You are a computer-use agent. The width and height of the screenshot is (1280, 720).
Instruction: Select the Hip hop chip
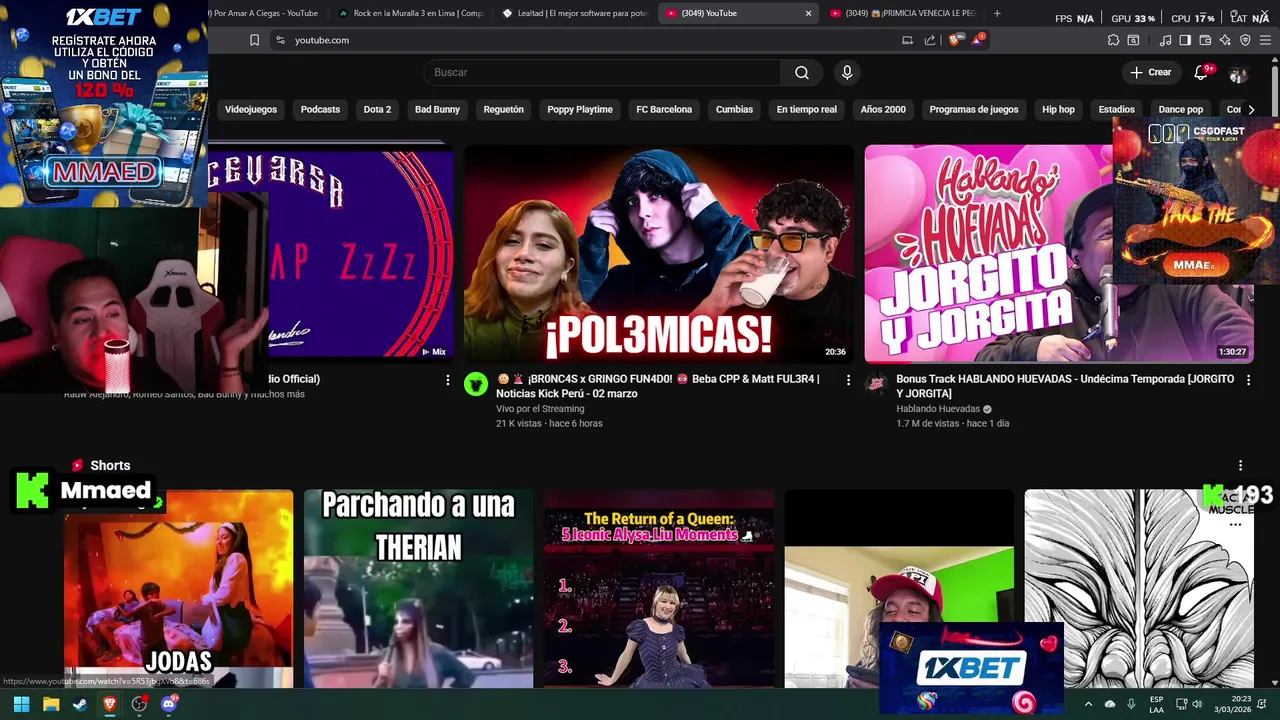click(x=1058, y=109)
